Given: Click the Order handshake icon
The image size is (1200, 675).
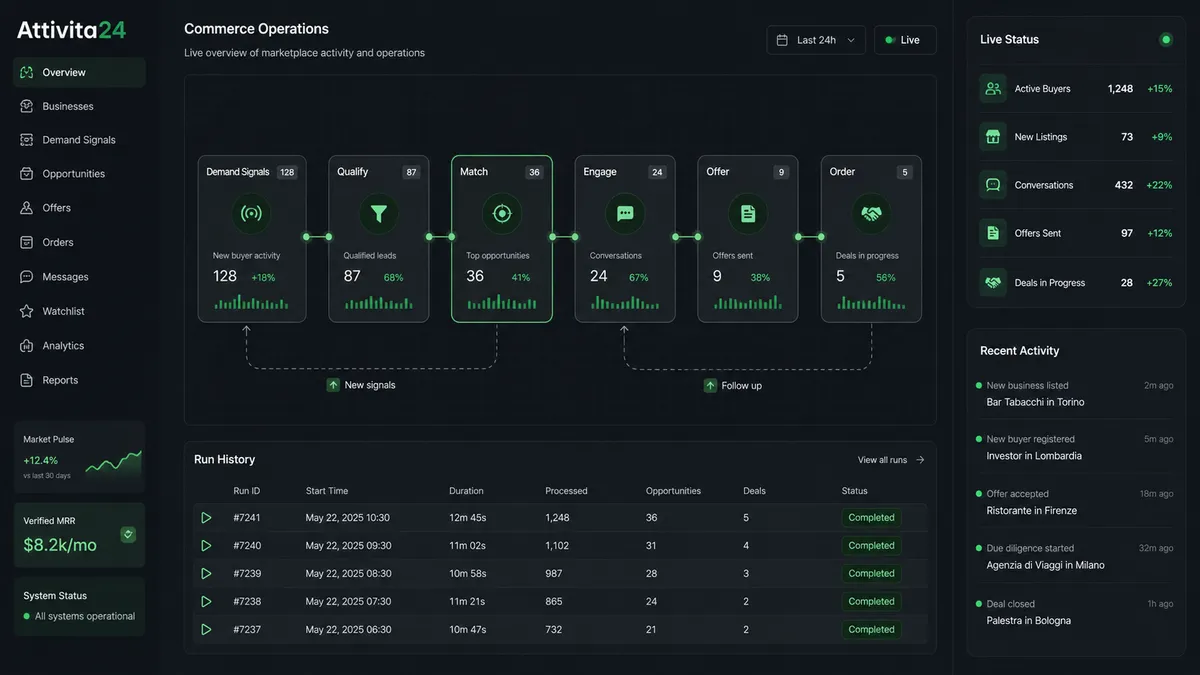Looking at the screenshot, I should tap(871, 213).
